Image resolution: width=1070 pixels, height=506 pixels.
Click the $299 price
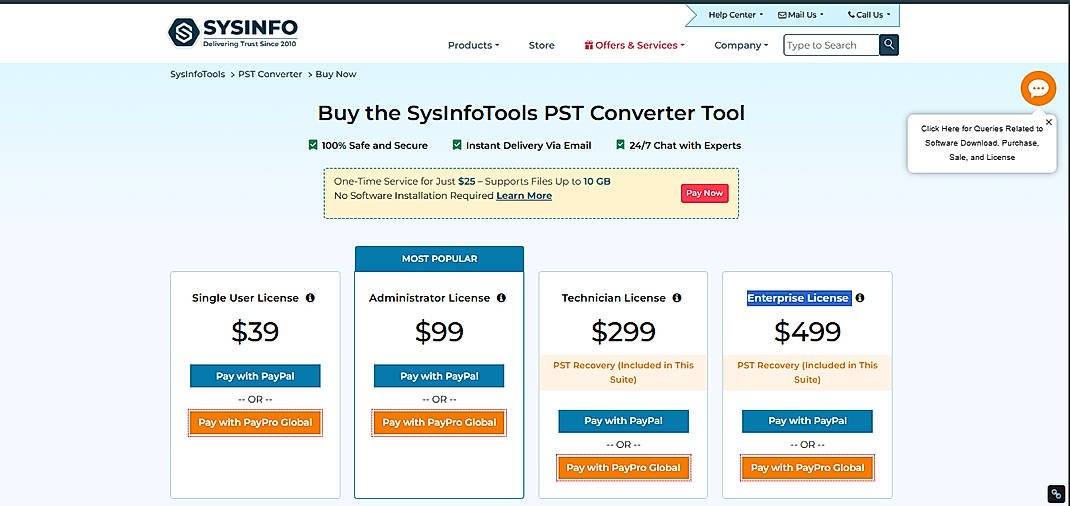(624, 331)
